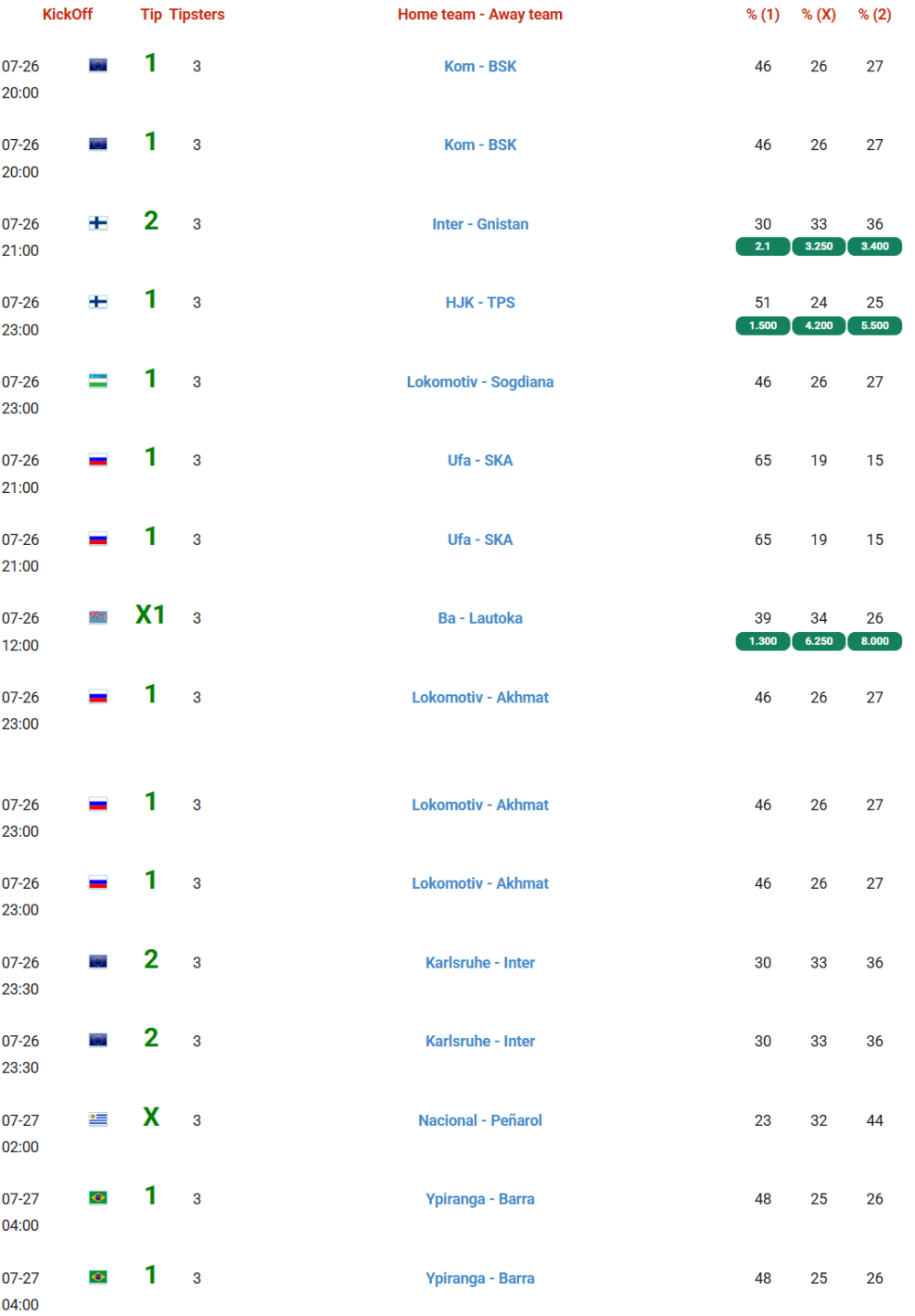Click the Uruguay flag beside Nacional - Peñarol
The width and height of the screenshot is (915, 1316).
click(98, 1119)
